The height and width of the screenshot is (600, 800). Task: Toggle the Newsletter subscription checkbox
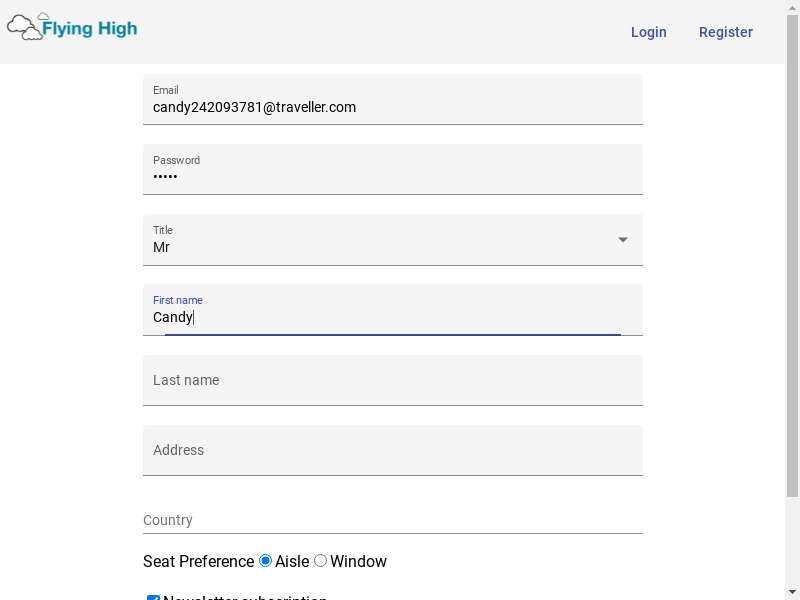pos(153,598)
